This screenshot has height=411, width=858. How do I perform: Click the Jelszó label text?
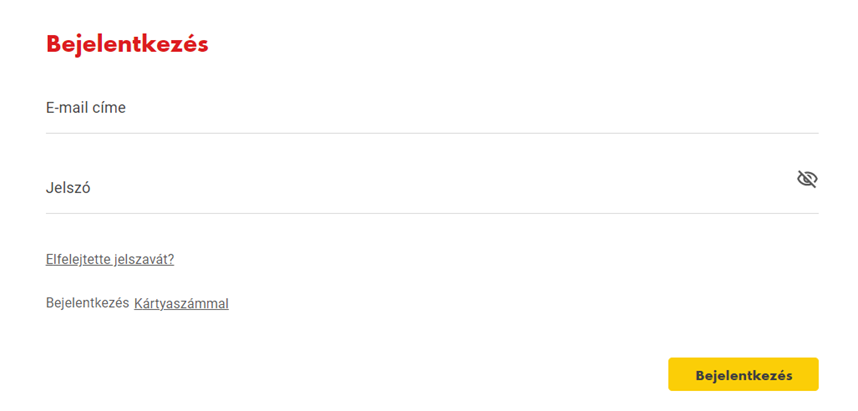68,188
